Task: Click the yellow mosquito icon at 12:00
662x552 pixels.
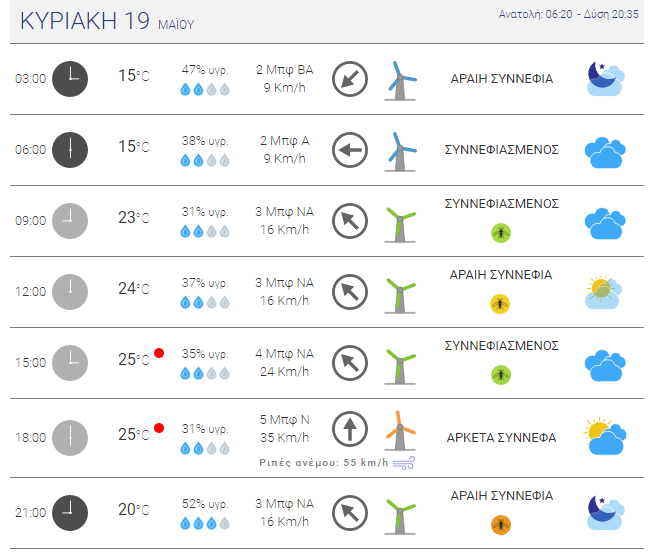Action: [500, 304]
